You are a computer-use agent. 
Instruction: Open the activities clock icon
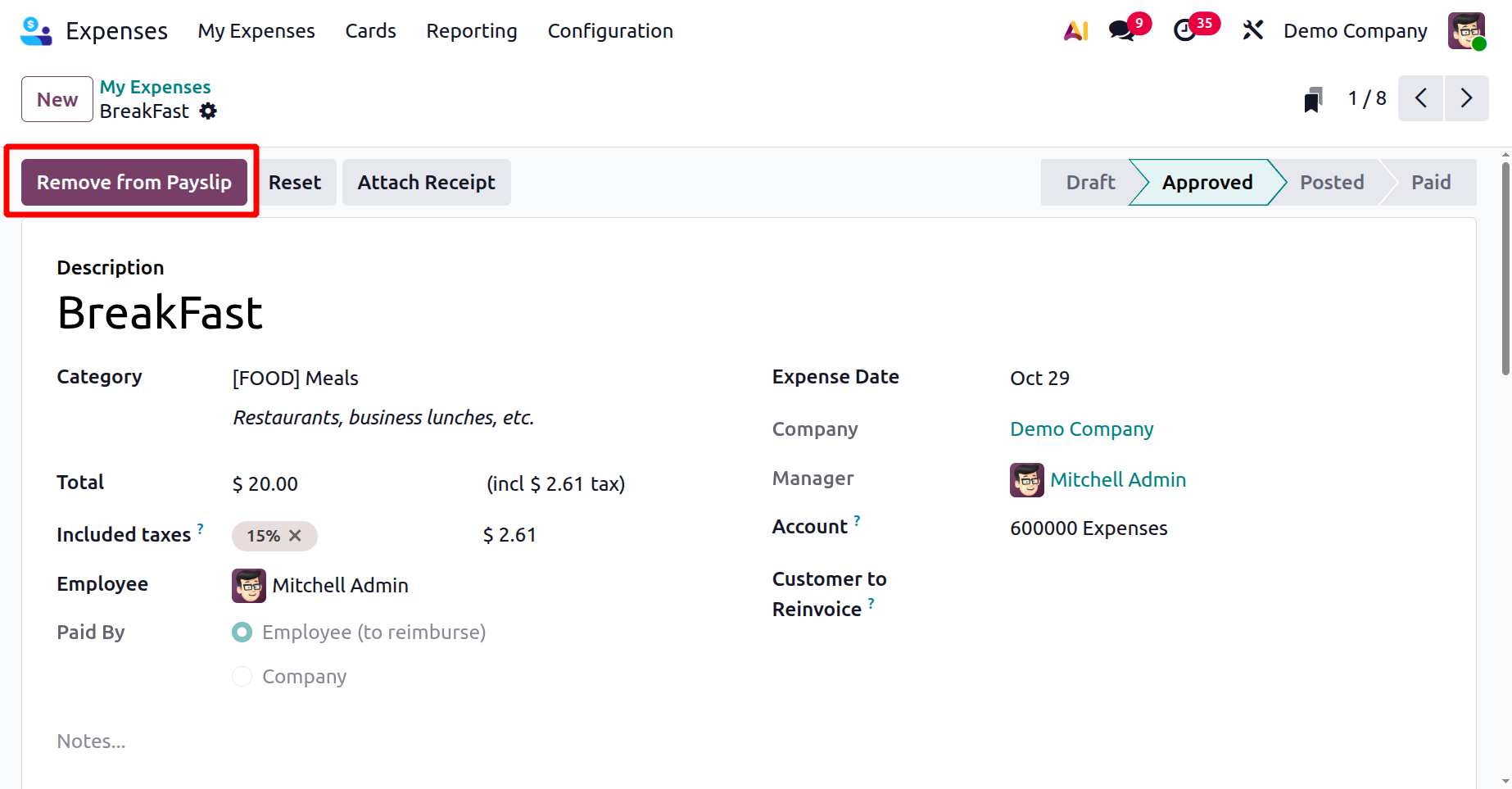coord(1184,31)
